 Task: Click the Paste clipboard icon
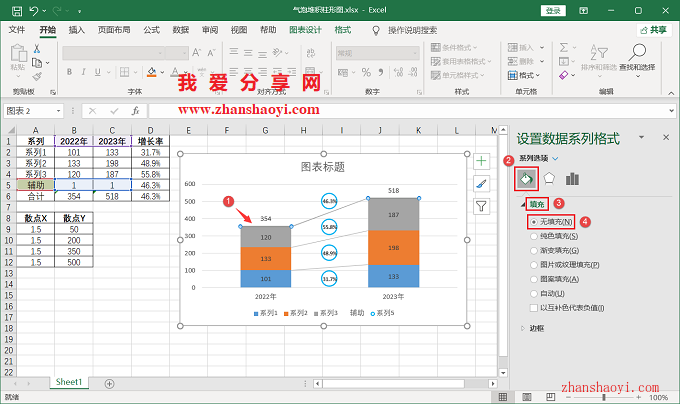click(x=18, y=53)
